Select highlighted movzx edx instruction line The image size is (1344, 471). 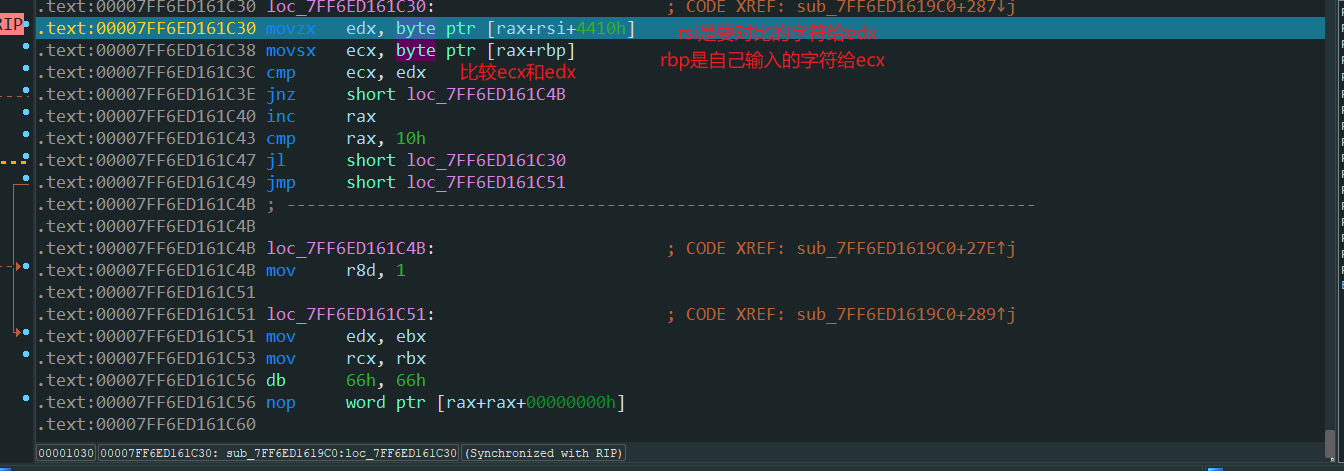(682, 28)
